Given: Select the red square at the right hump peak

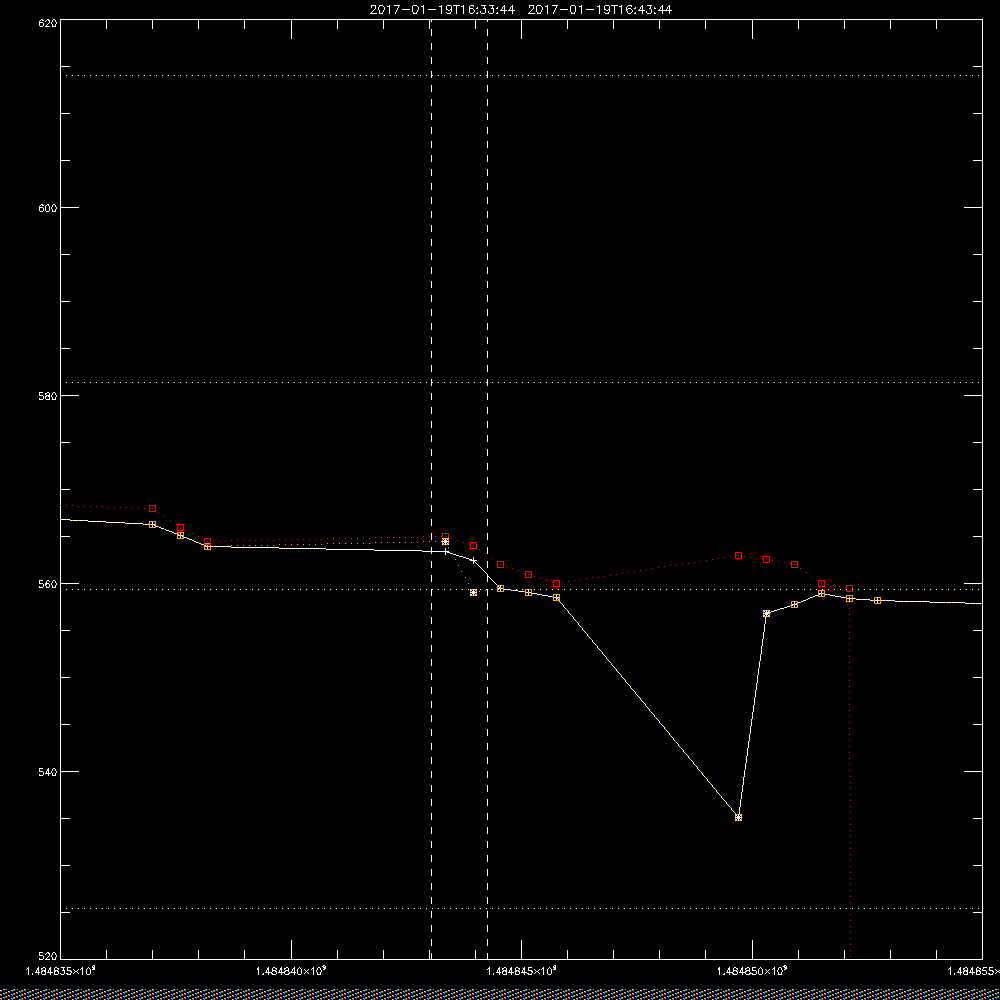Looking at the screenshot, I should [739, 555].
